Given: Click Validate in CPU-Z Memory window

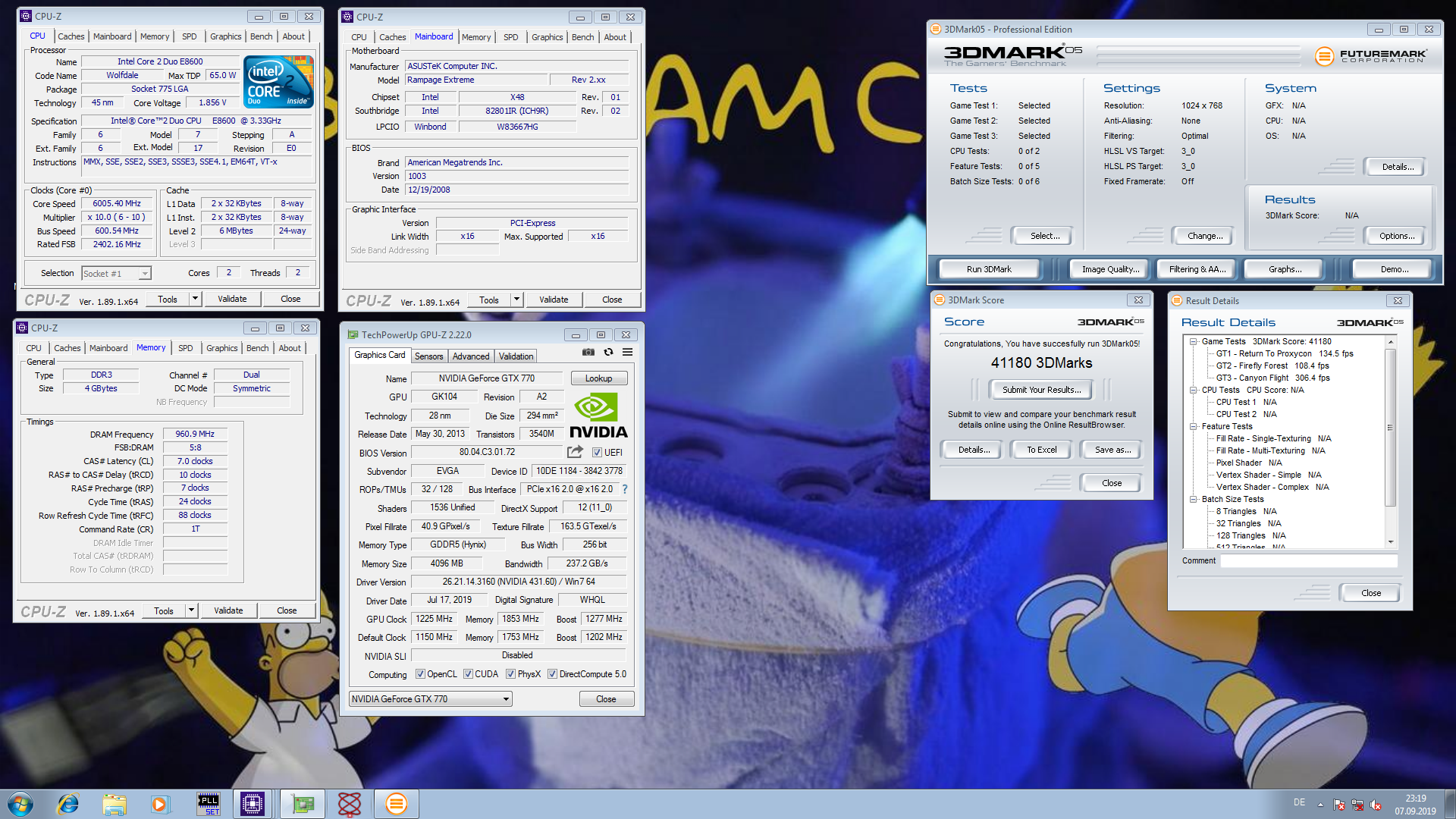Looking at the screenshot, I should pos(228,610).
